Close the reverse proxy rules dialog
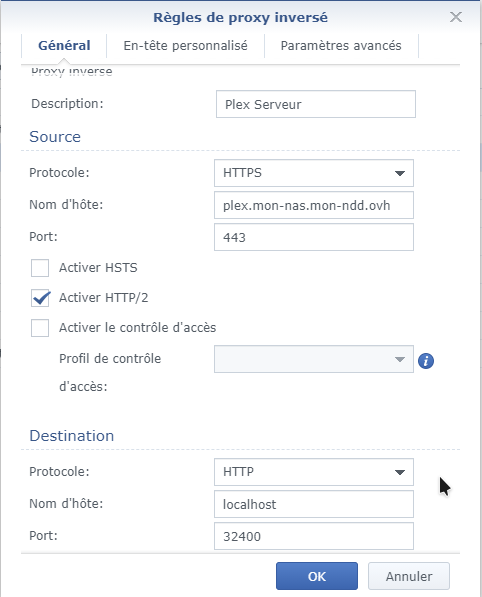Image resolution: width=482 pixels, height=597 pixels. pyautogui.click(x=456, y=17)
